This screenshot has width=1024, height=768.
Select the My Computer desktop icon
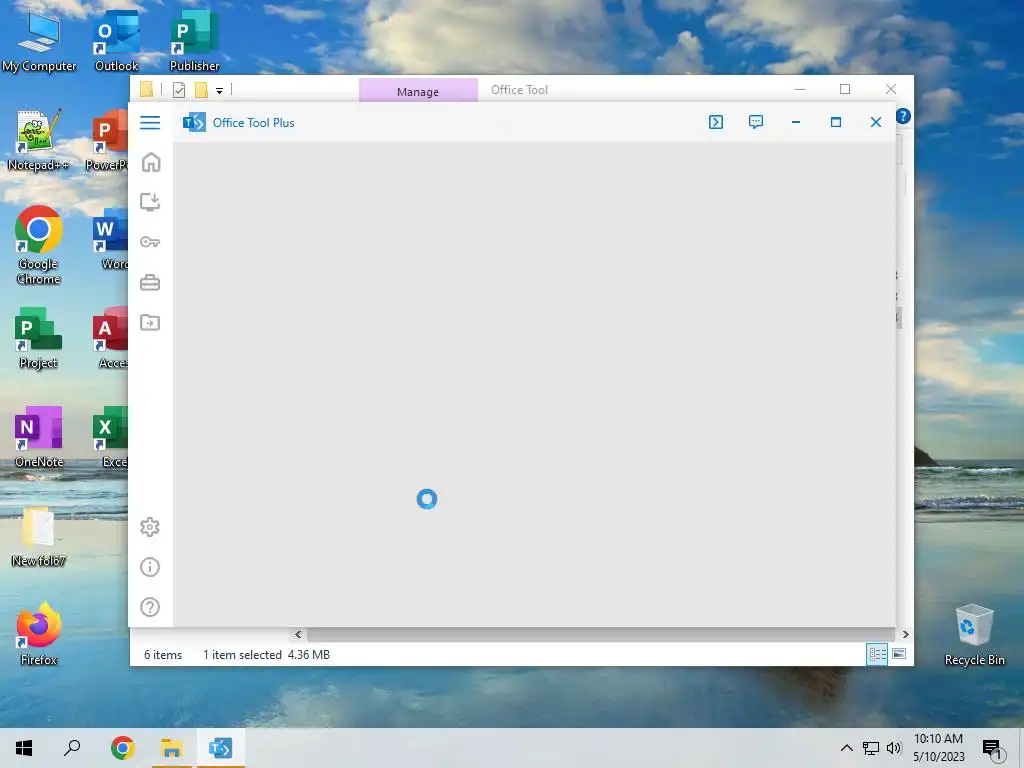(x=39, y=42)
